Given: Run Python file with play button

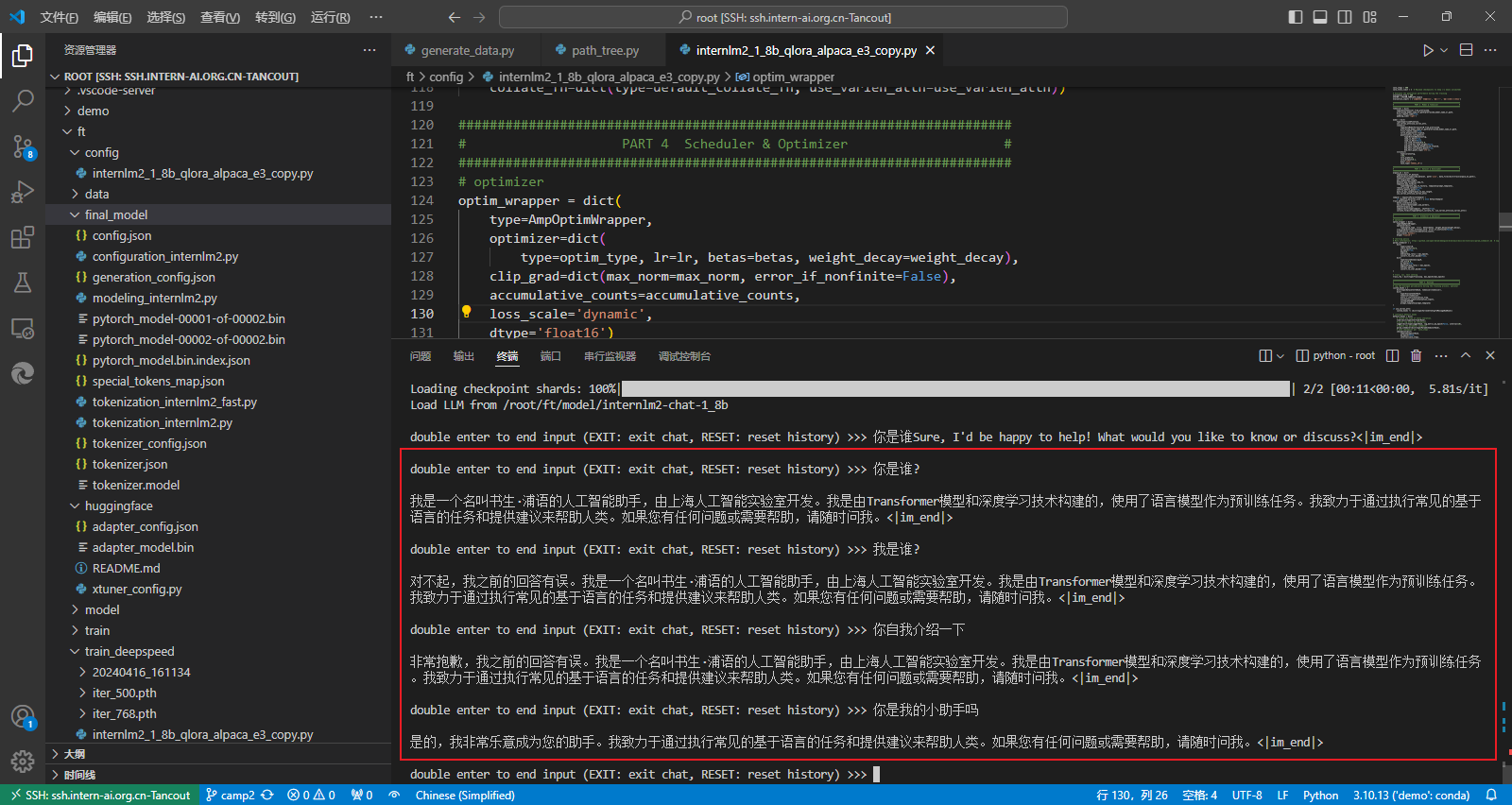Looking at the screenshot, I should click(x=1428, y=50).
